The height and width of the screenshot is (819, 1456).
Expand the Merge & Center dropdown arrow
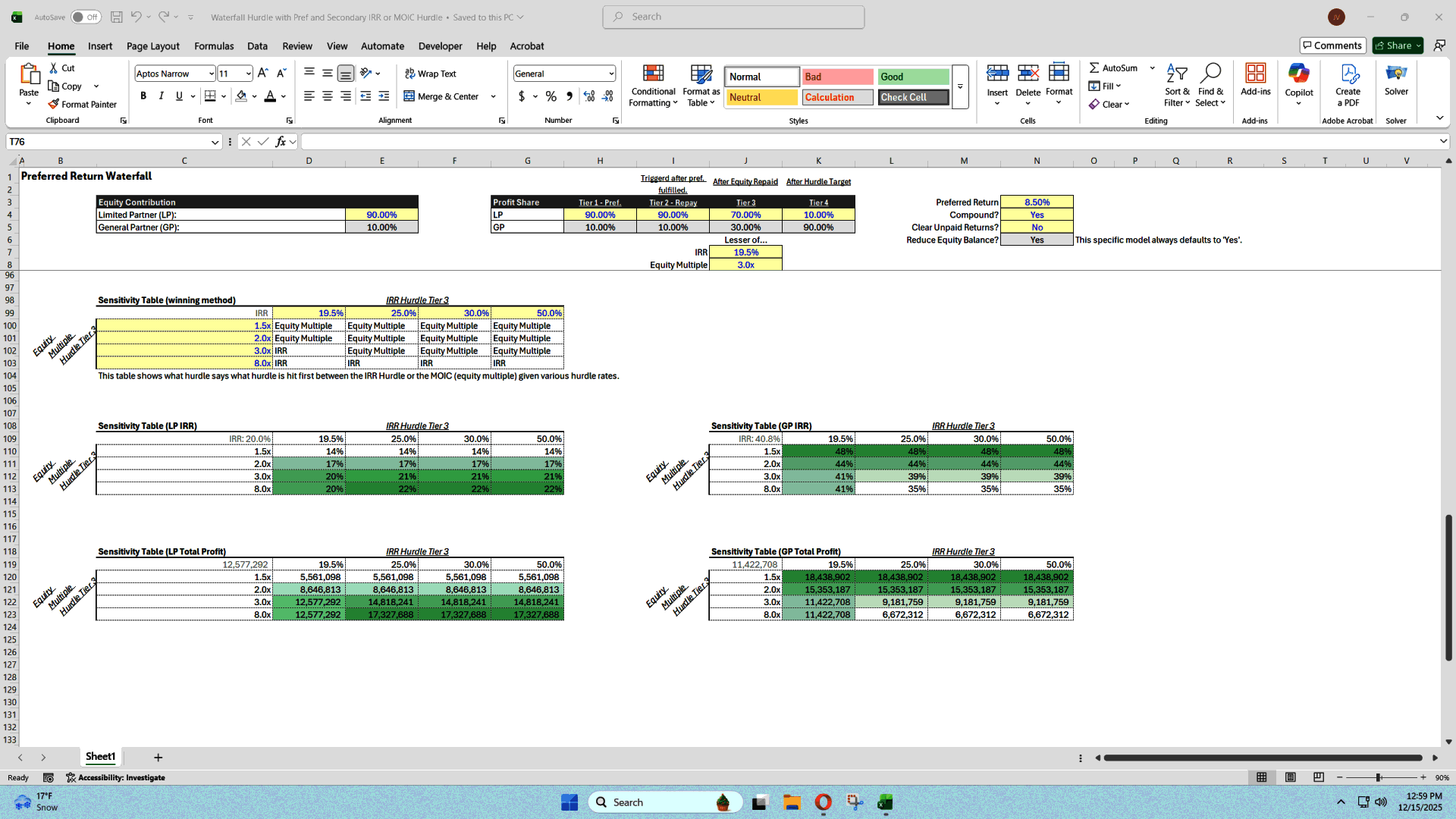pos(493,96)
